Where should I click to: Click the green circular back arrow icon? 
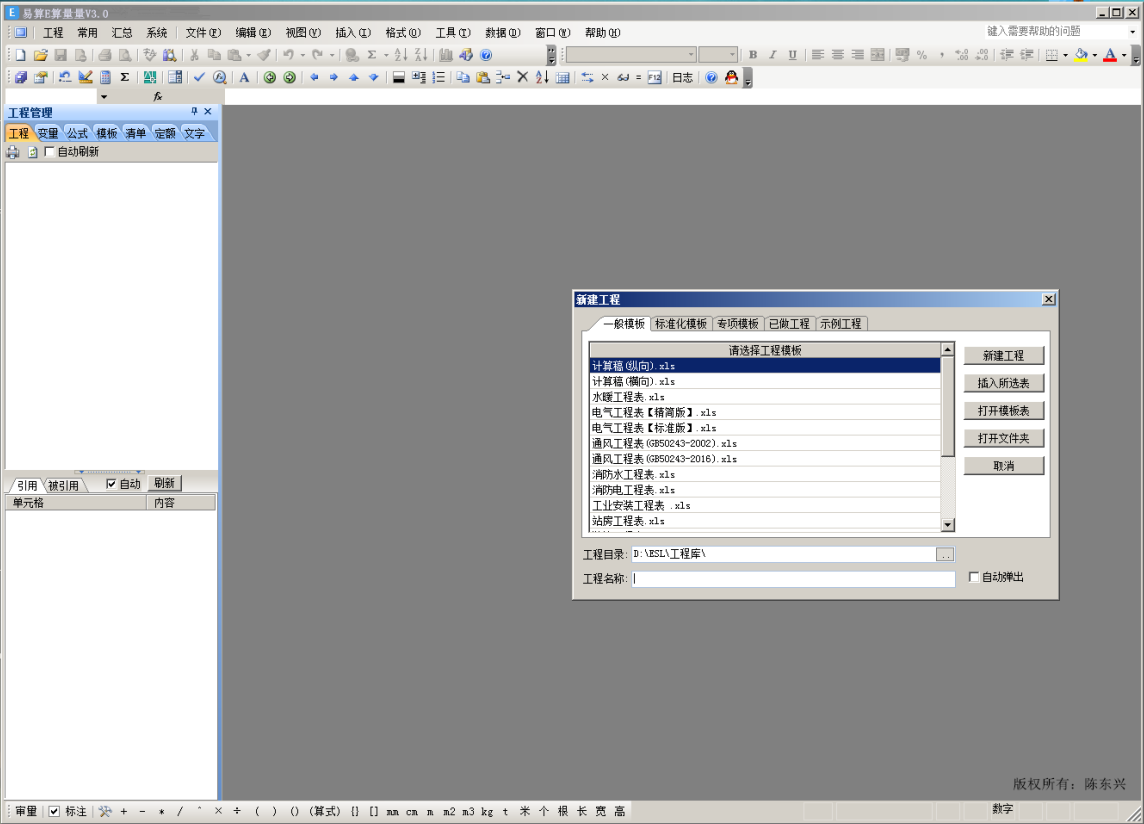tap(270, 77)
